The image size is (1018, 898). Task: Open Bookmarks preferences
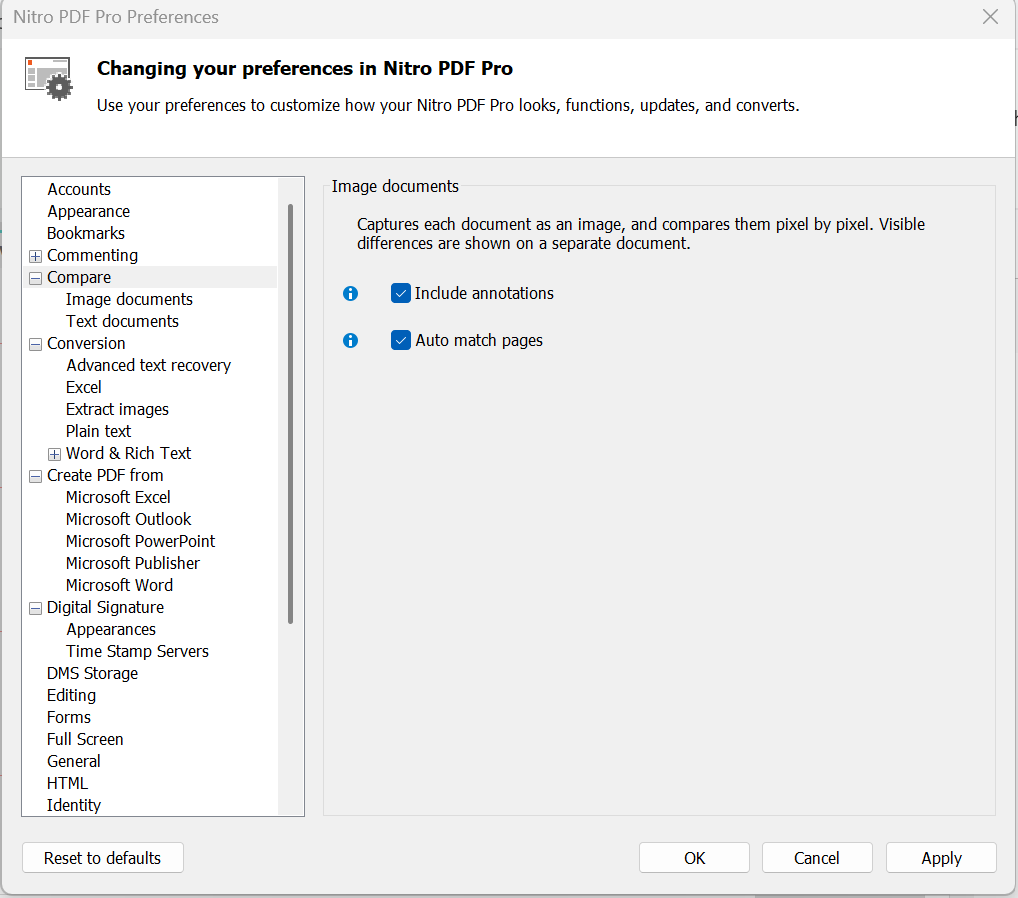(86, 233)
